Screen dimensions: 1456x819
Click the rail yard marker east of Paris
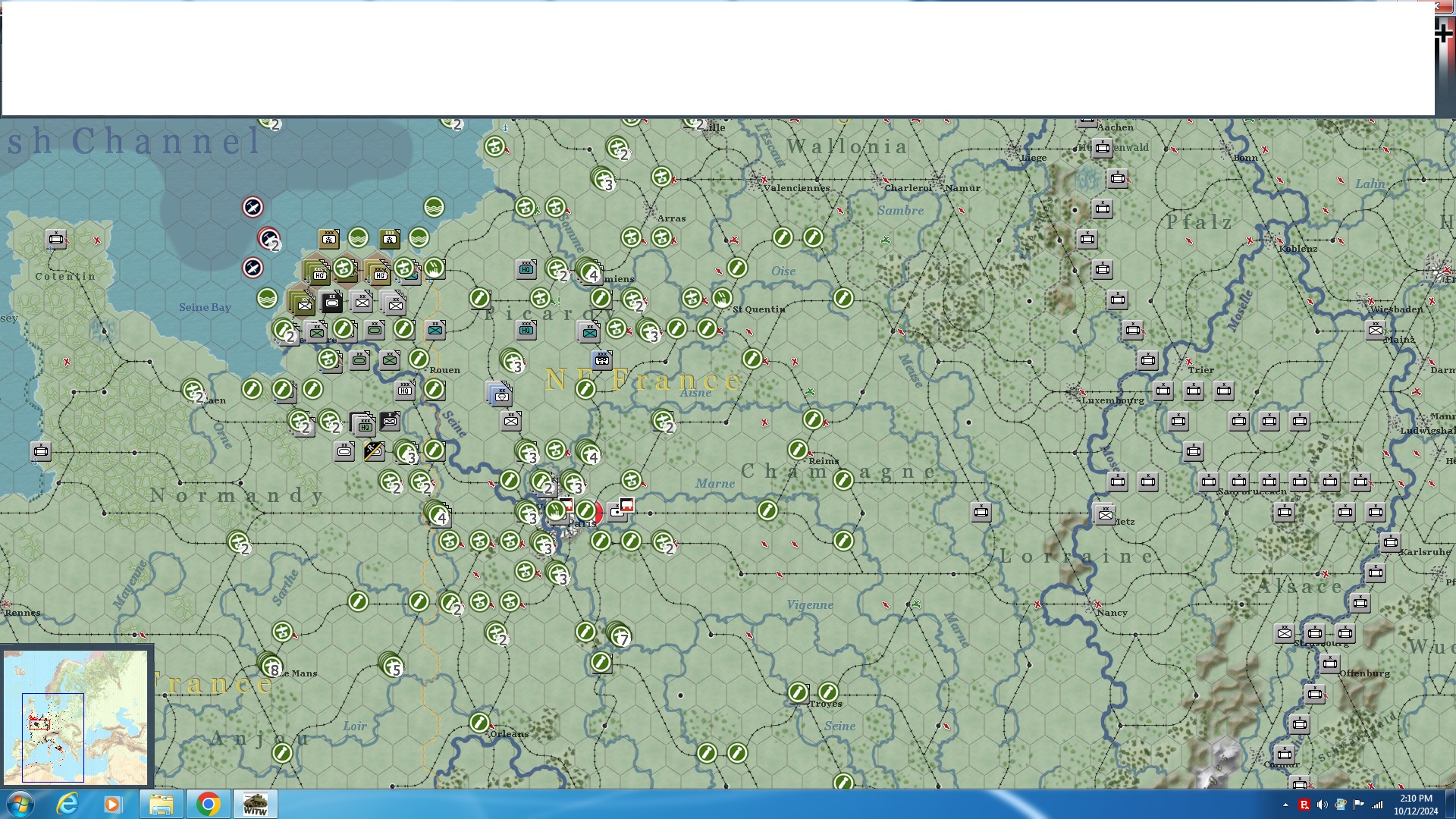626,505
